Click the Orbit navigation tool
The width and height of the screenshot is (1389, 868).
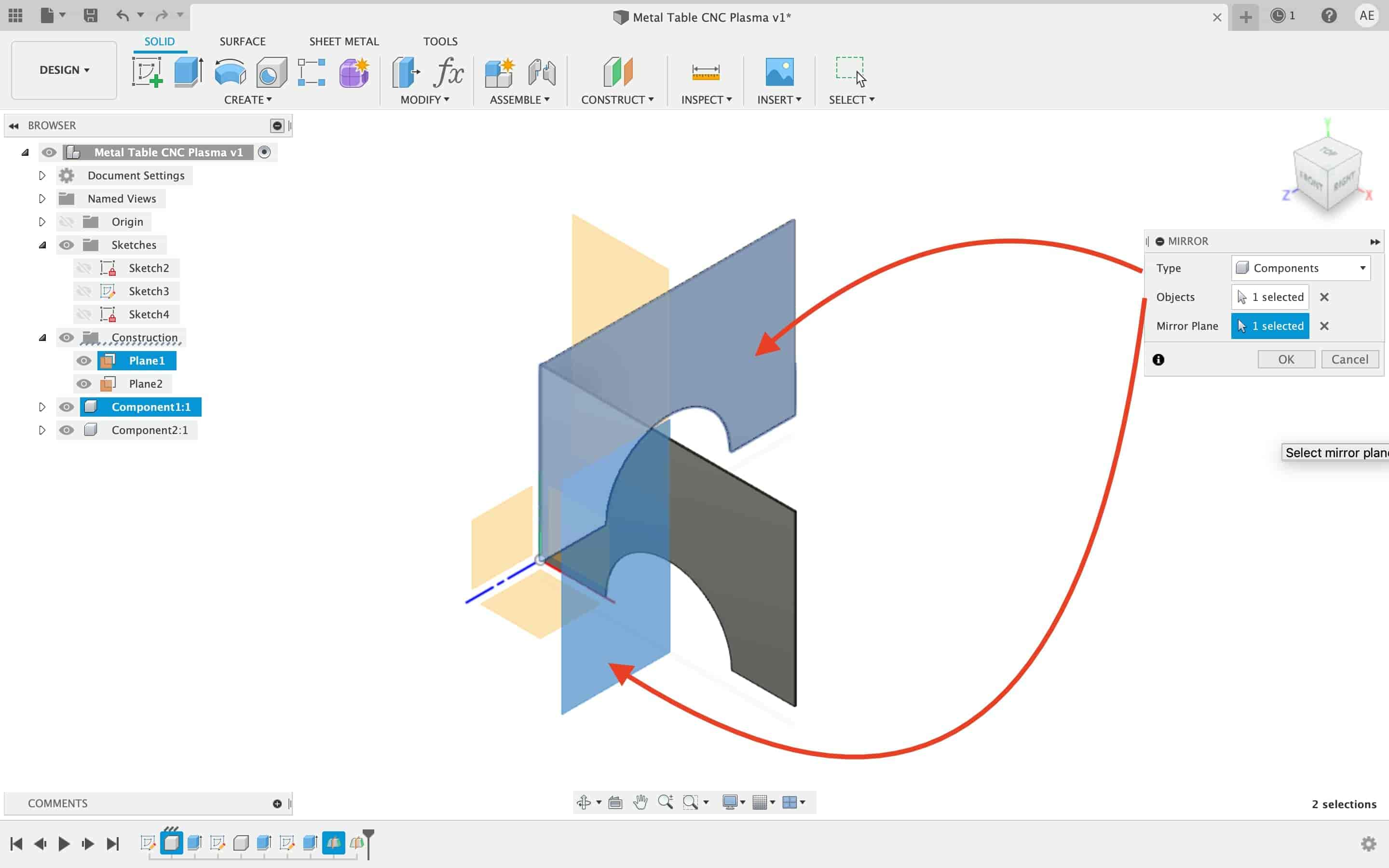[x=584, y=802]
